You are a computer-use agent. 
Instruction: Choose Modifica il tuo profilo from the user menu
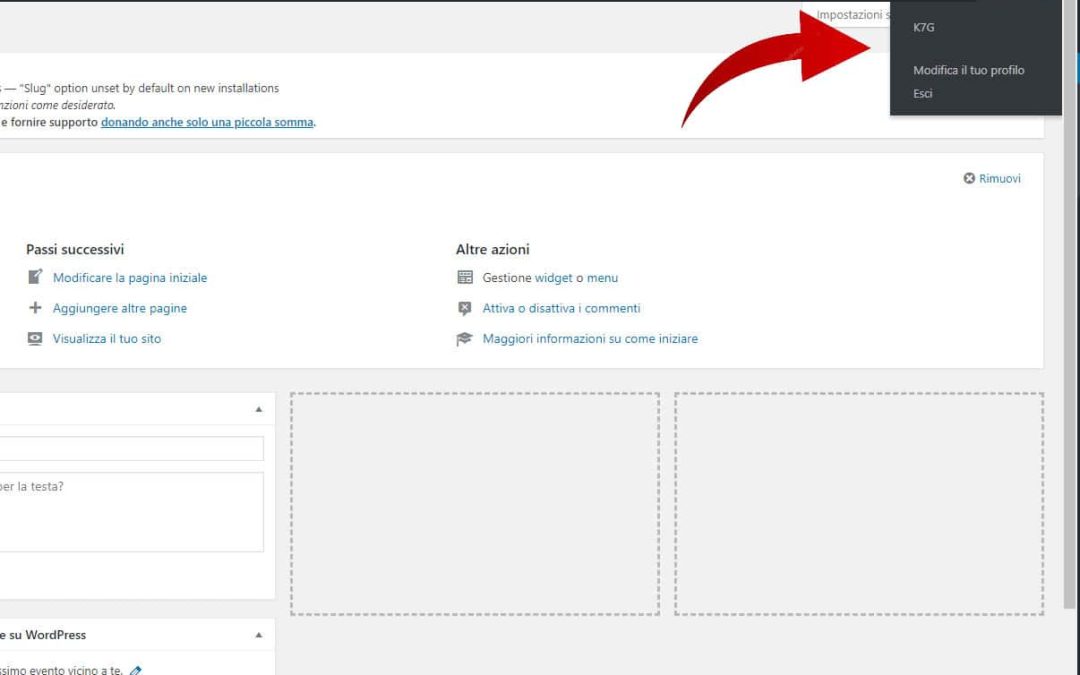968,71
